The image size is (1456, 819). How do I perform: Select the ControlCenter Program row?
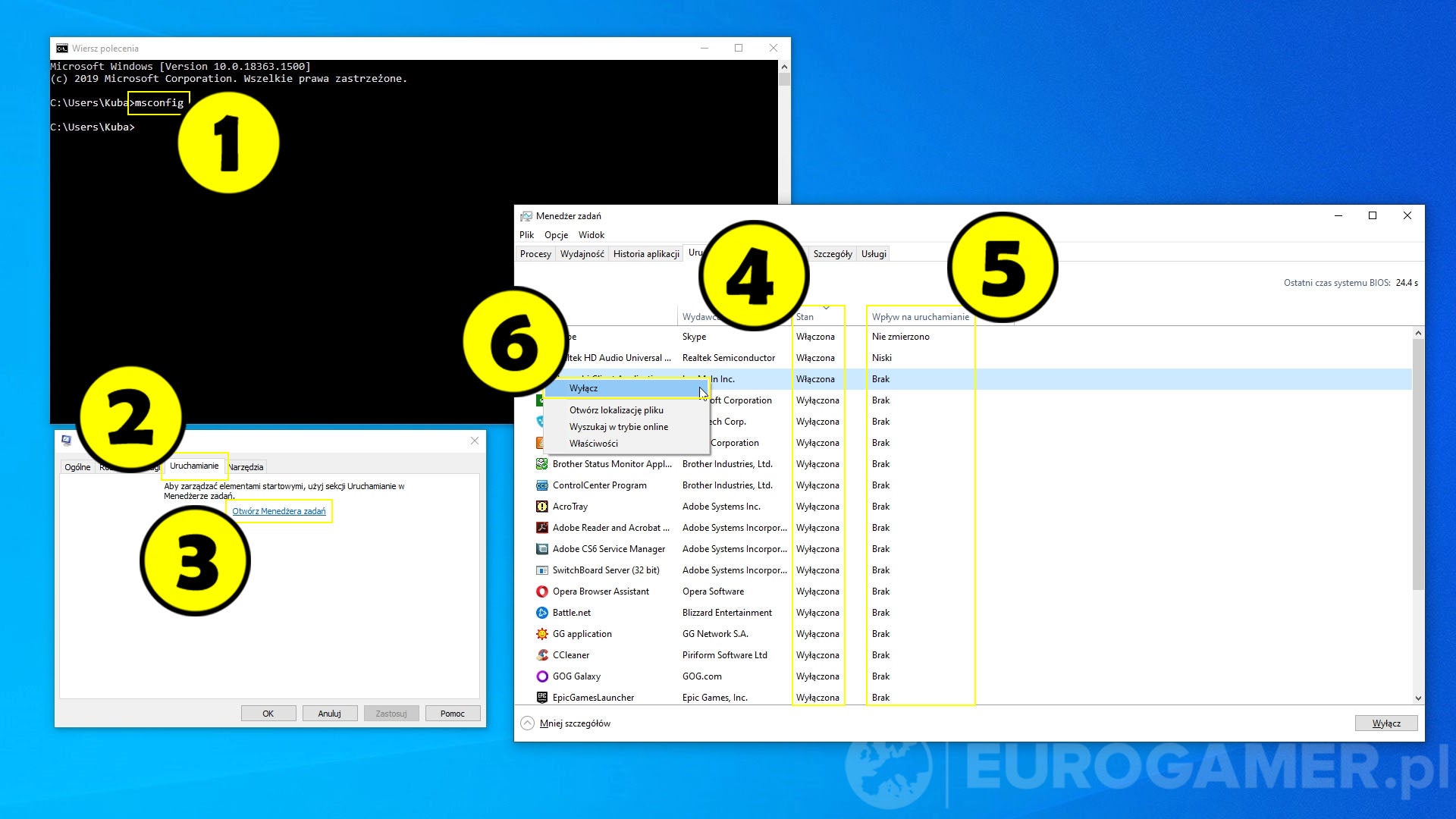tap(963, 485)
